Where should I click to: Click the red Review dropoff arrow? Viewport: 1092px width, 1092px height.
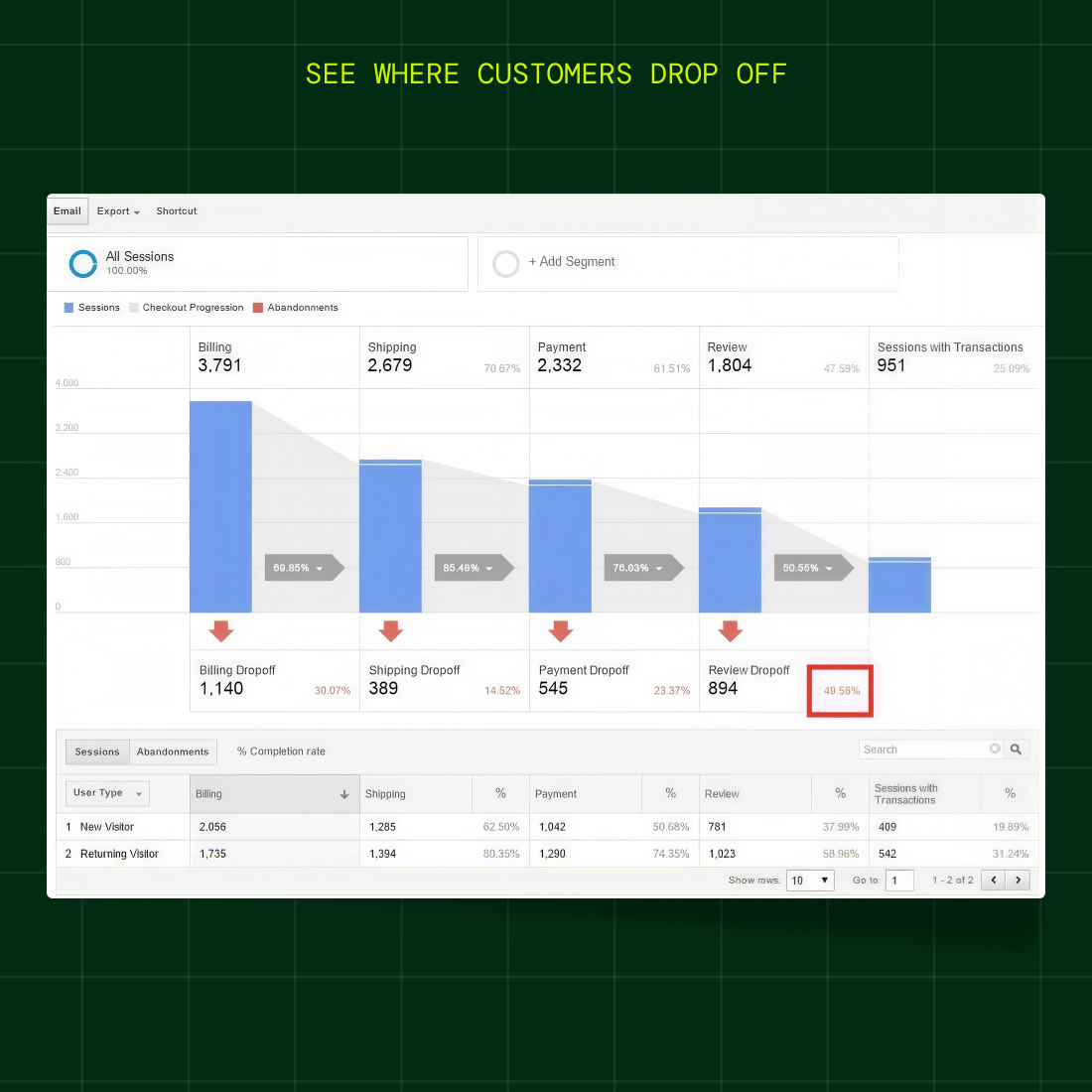coord(730,631)
